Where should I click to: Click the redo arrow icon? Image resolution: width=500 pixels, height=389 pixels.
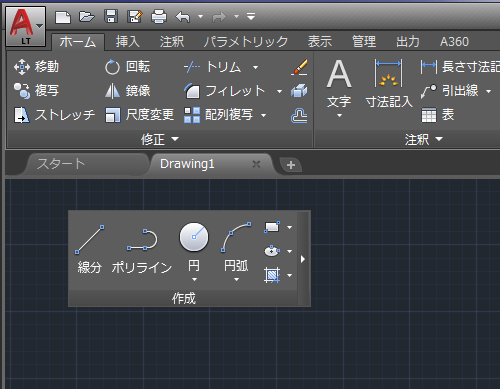click(x=219, y=17)
